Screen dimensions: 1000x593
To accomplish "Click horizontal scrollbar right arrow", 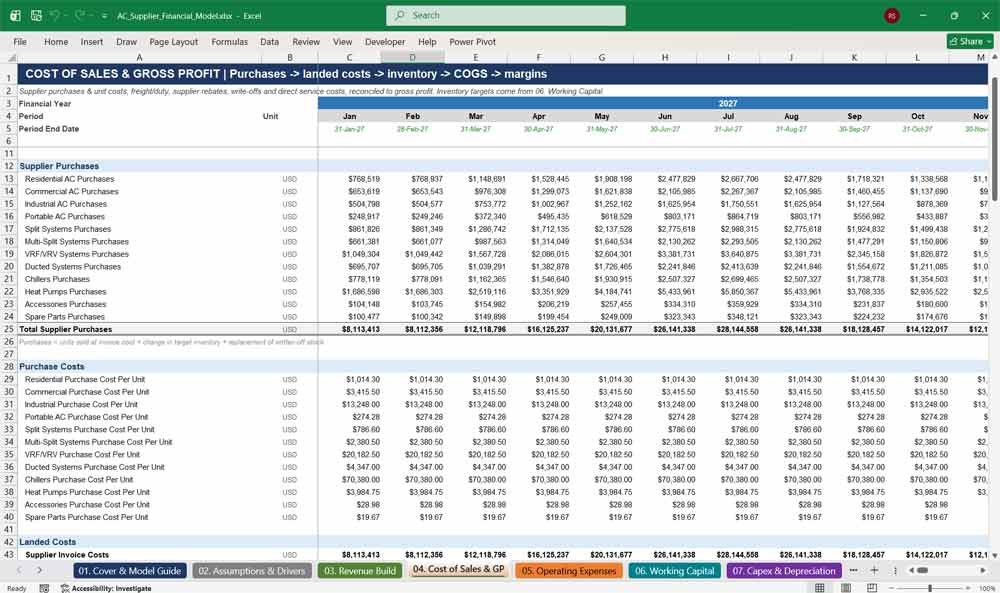I will (x=983, y=571).
